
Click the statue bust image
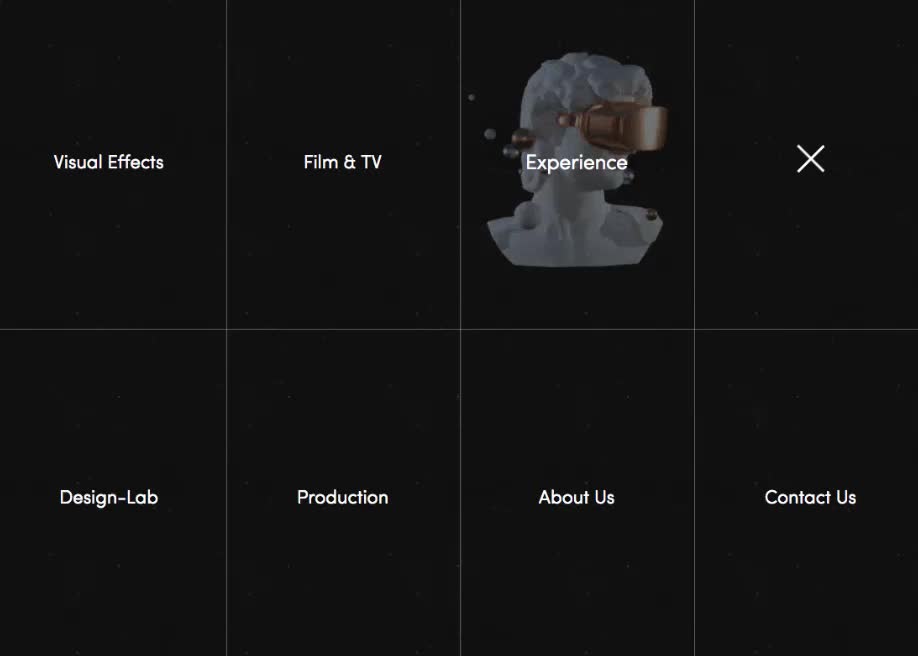[577, 159]
